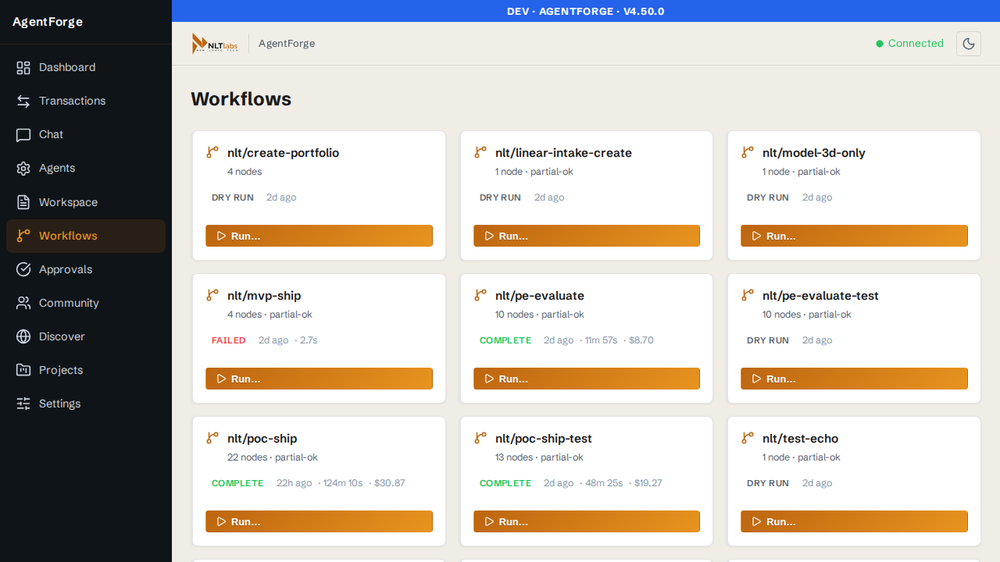Click branch icon beside nlt/linear-intake-create
The image size is (1000, 562).
[480, 152]
